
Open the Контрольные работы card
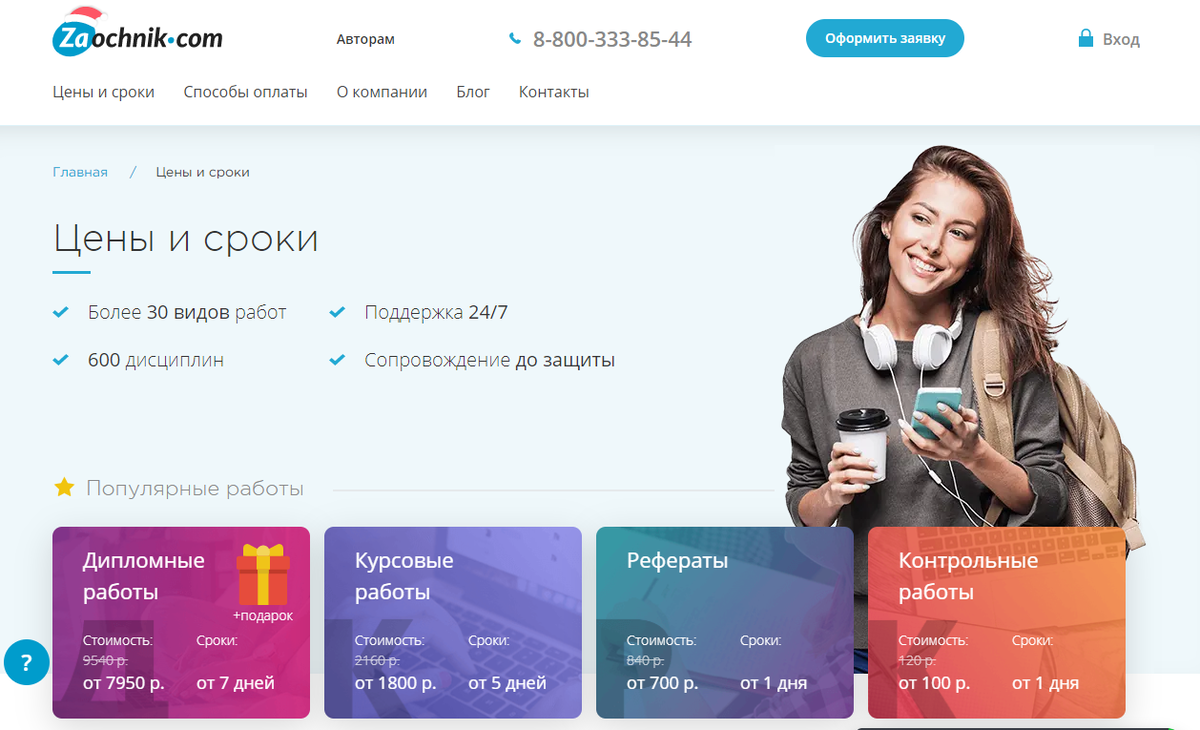(x=997, y=622)
